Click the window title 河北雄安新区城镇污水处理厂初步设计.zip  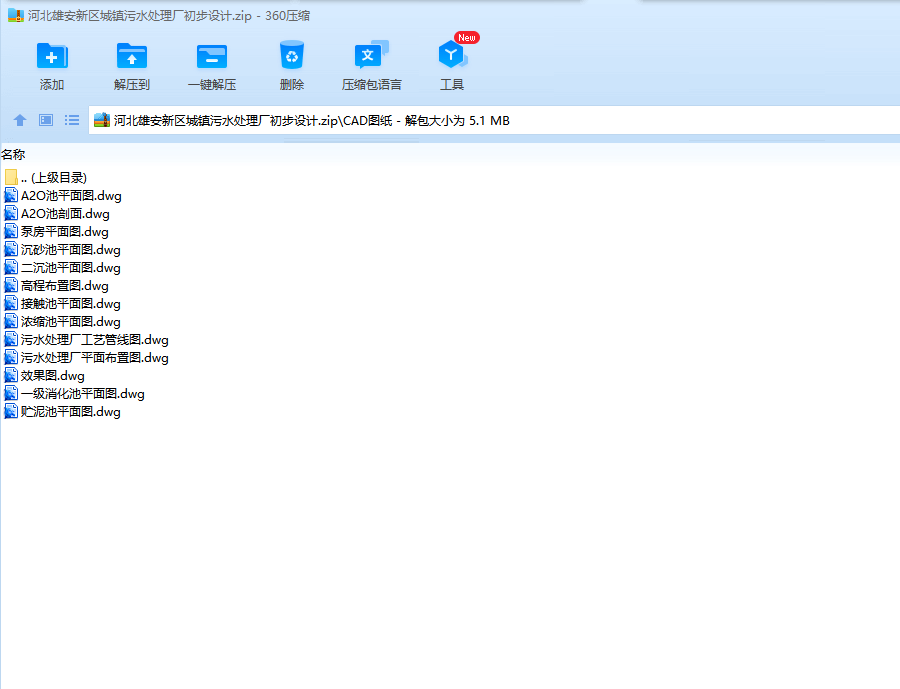140,16
